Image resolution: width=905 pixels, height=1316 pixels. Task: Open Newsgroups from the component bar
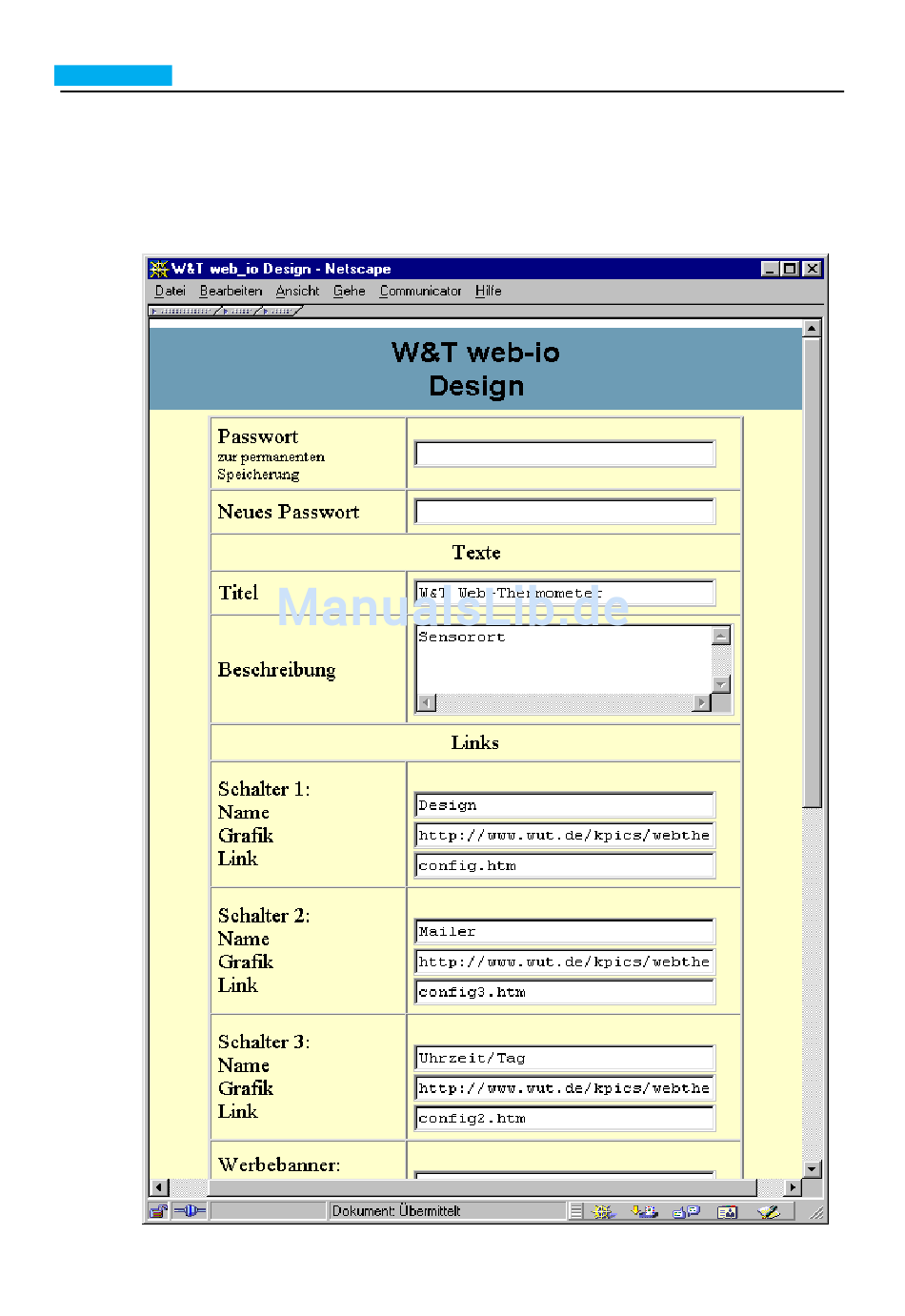686,1212
